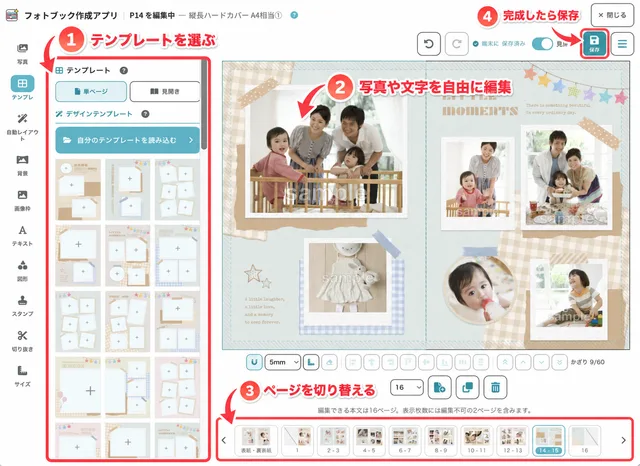Open the 自動レイアウト auto-layout tool
Image resolution: width=640 pixels, height=466 pixels.
[22, 127]
